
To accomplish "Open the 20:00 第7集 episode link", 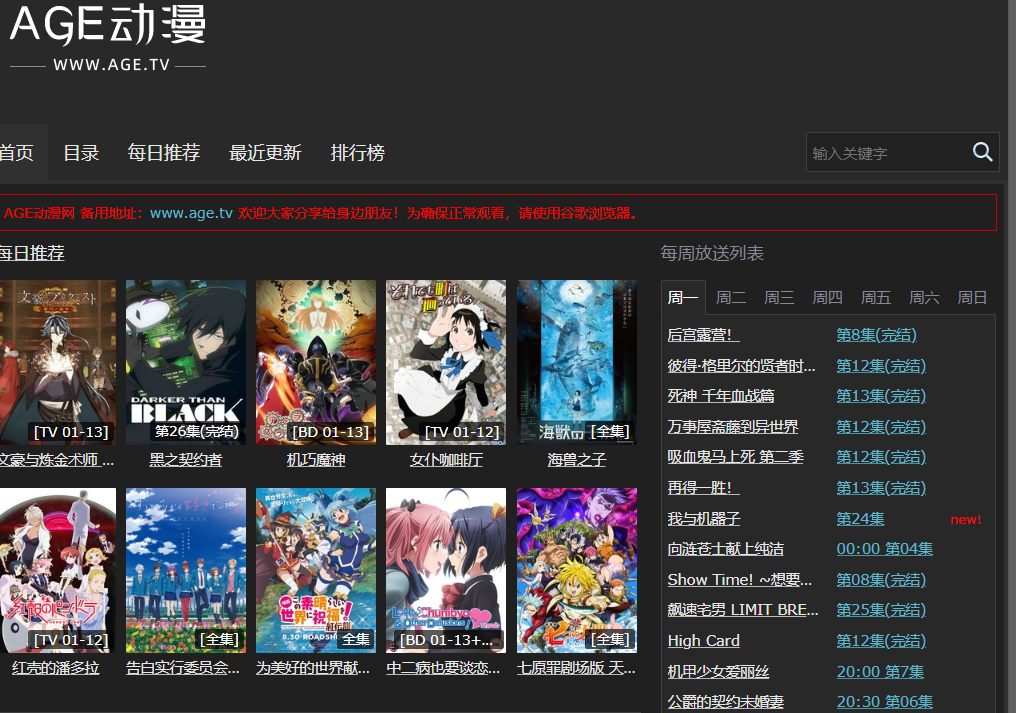I will [880, 672].
